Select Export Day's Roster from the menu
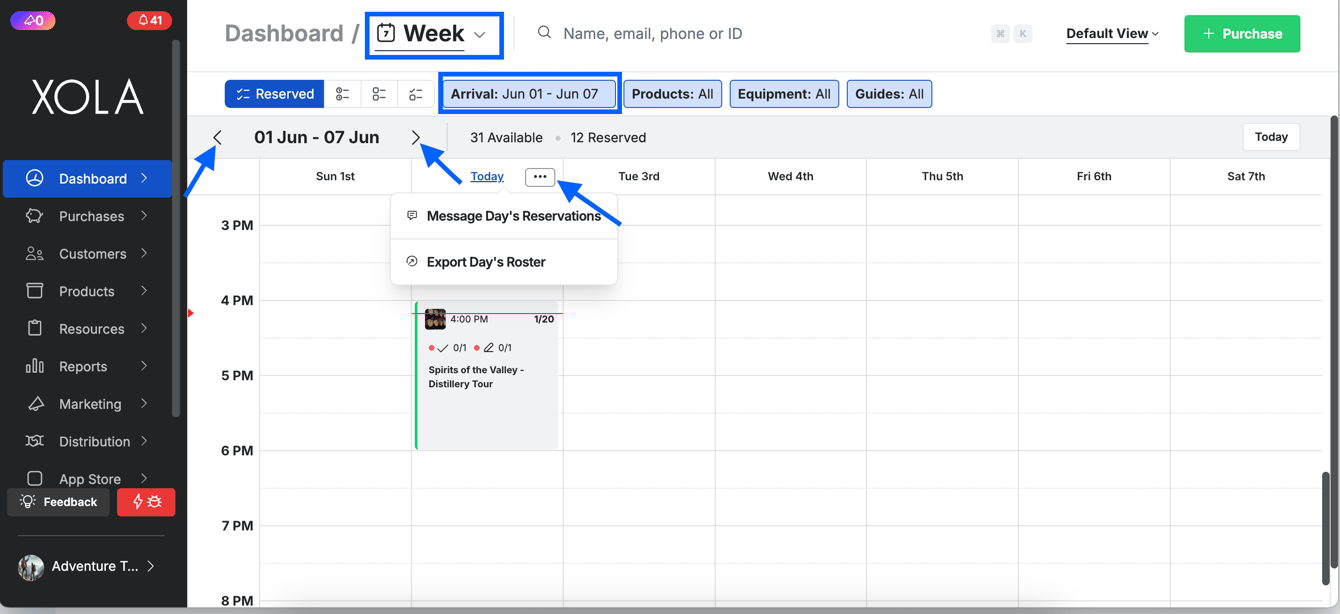Image resolution: width=1340 pixels, height=614 pixels. coord(485,262)
